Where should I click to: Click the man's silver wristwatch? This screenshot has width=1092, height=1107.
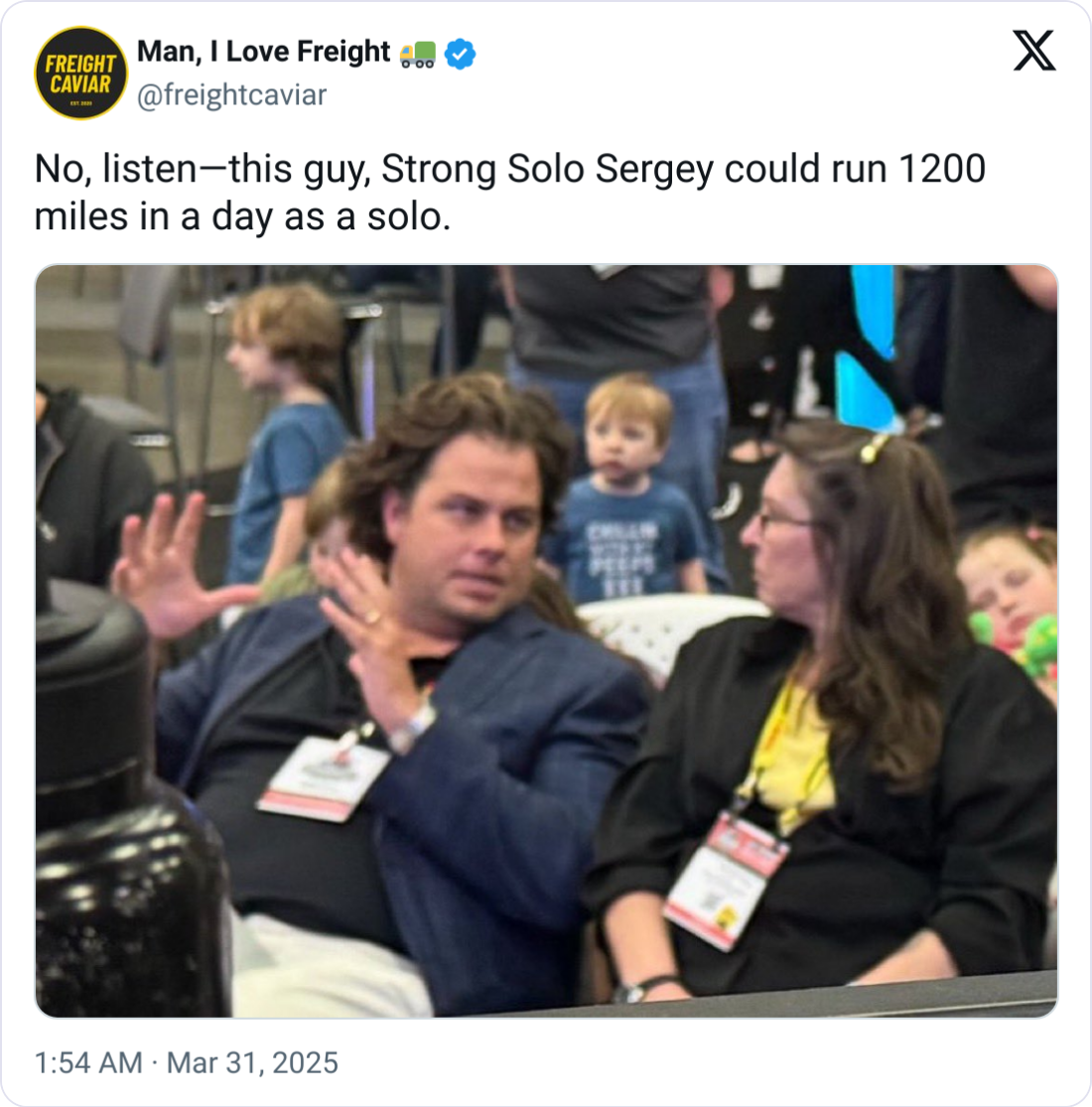coord(413,727)
